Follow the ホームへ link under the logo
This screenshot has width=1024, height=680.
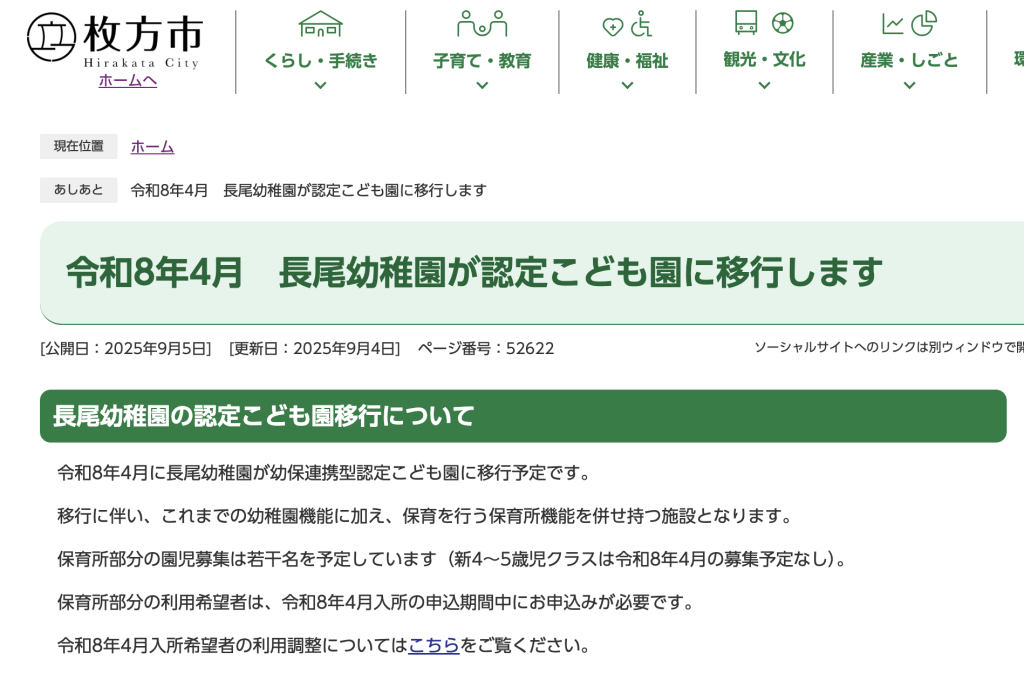[x=127, y=80]
